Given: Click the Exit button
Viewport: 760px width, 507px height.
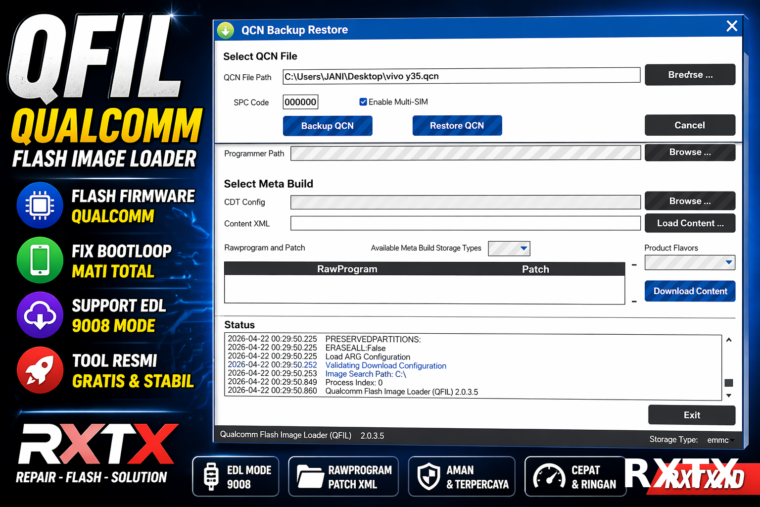Looking at the screenshot, I should pos(692,415).
